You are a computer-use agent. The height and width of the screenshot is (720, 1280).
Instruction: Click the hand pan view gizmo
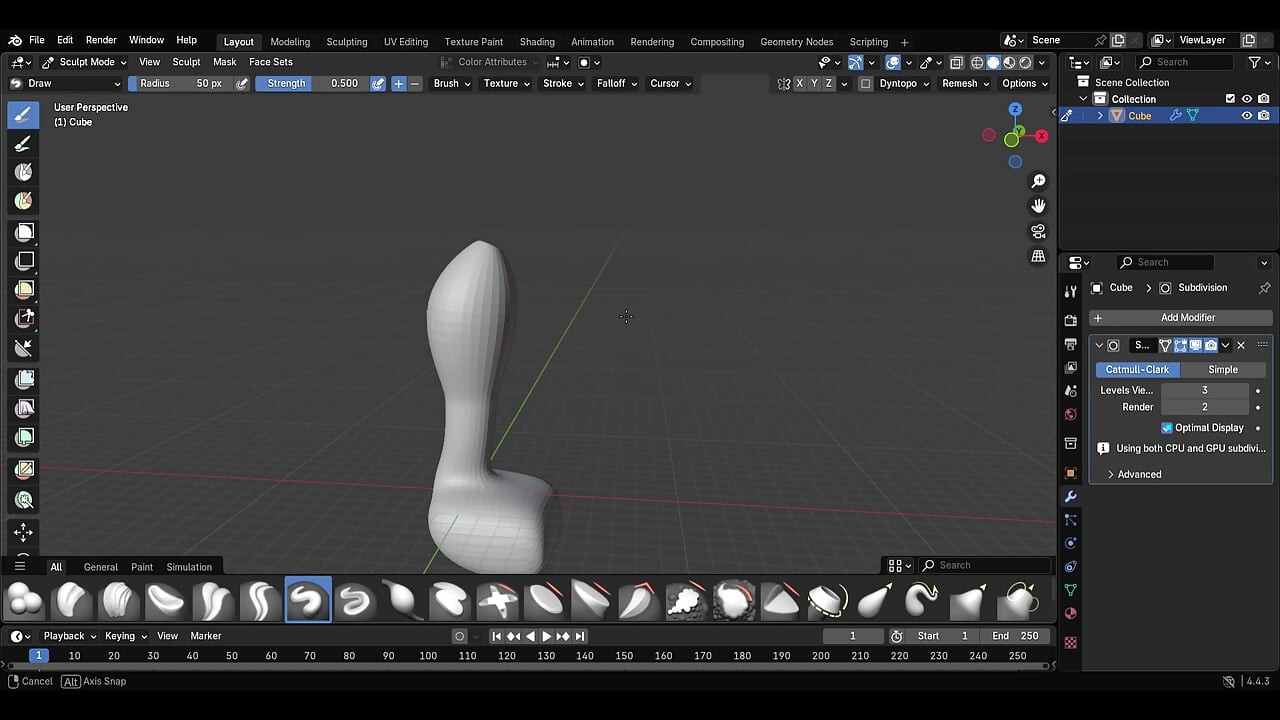click(1038, 206)
